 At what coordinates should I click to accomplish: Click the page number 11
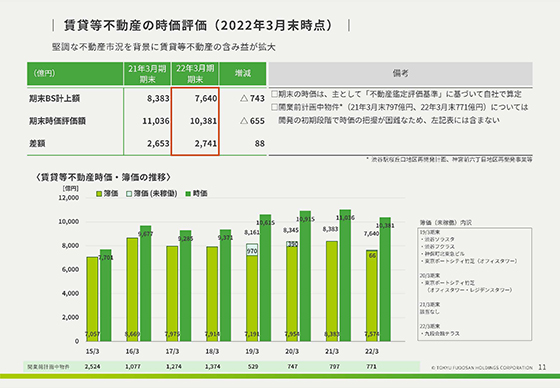point(542,367)
